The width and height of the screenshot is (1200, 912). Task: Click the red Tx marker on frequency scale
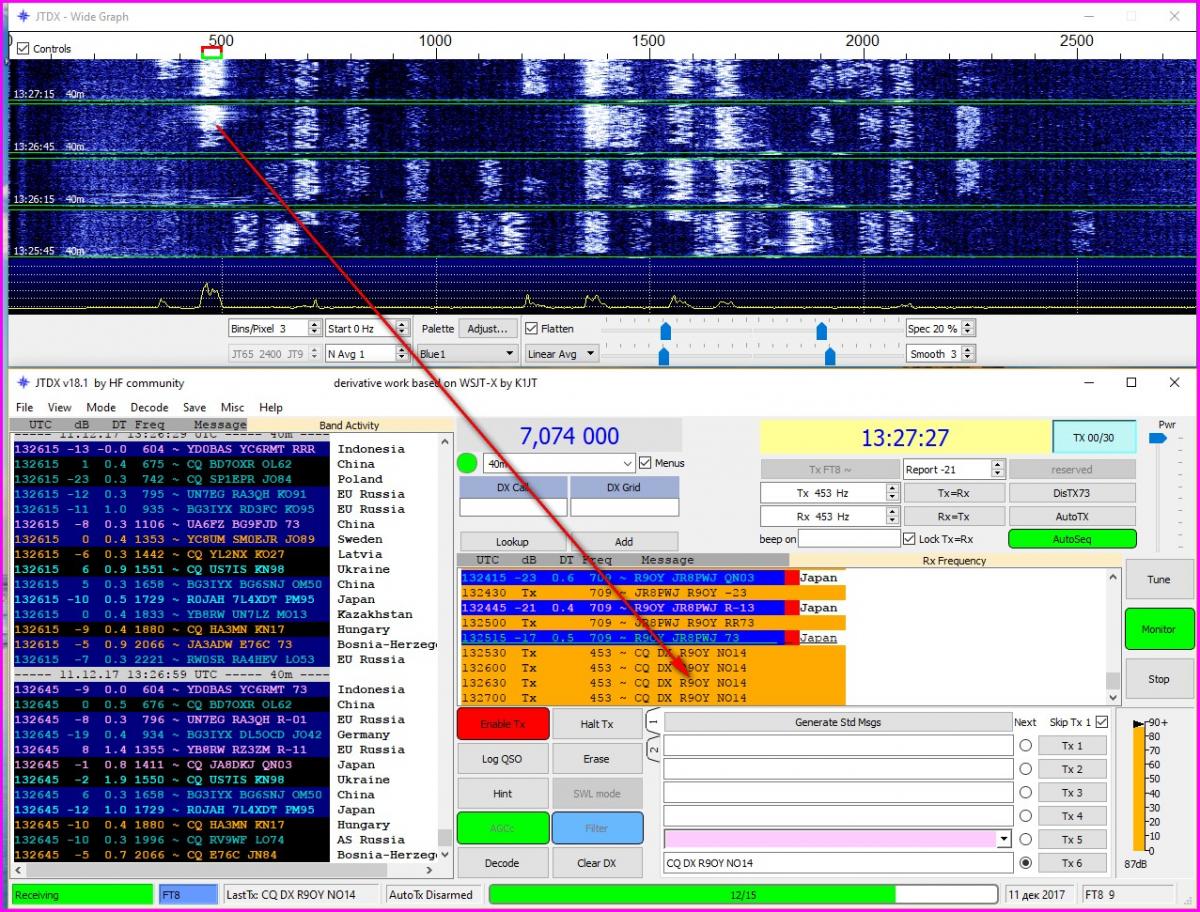tap(211, 48)
